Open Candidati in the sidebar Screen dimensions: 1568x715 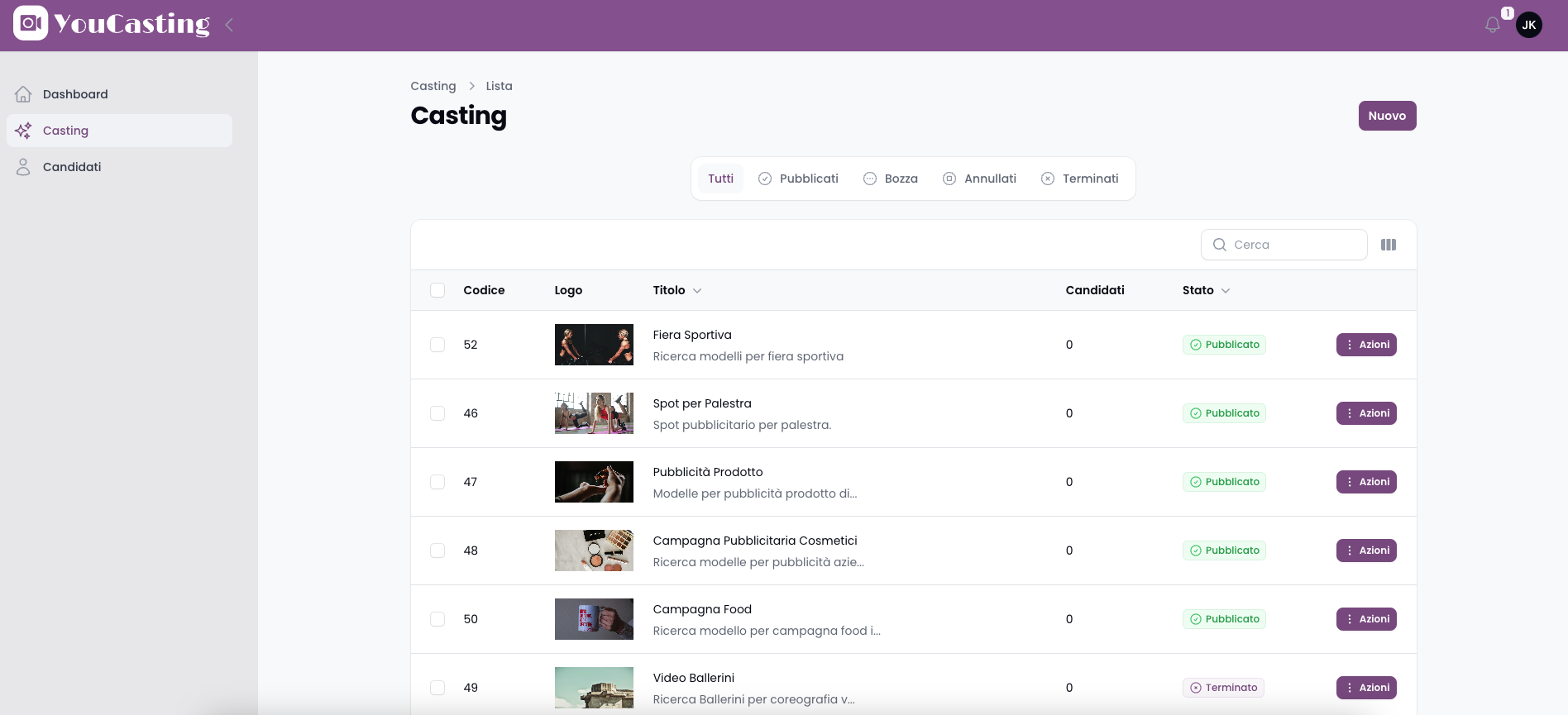tap(119, 167)
